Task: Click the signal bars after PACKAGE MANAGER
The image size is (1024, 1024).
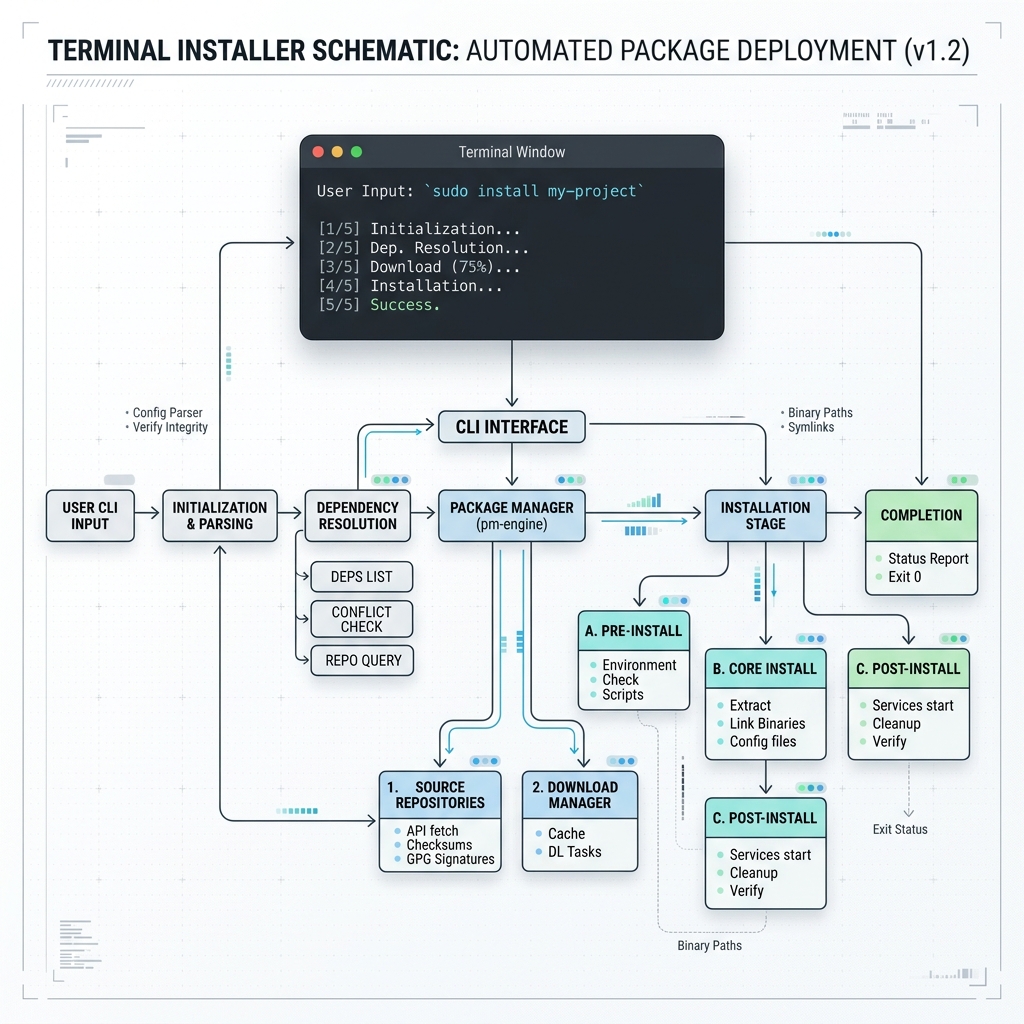Action: 644,501
